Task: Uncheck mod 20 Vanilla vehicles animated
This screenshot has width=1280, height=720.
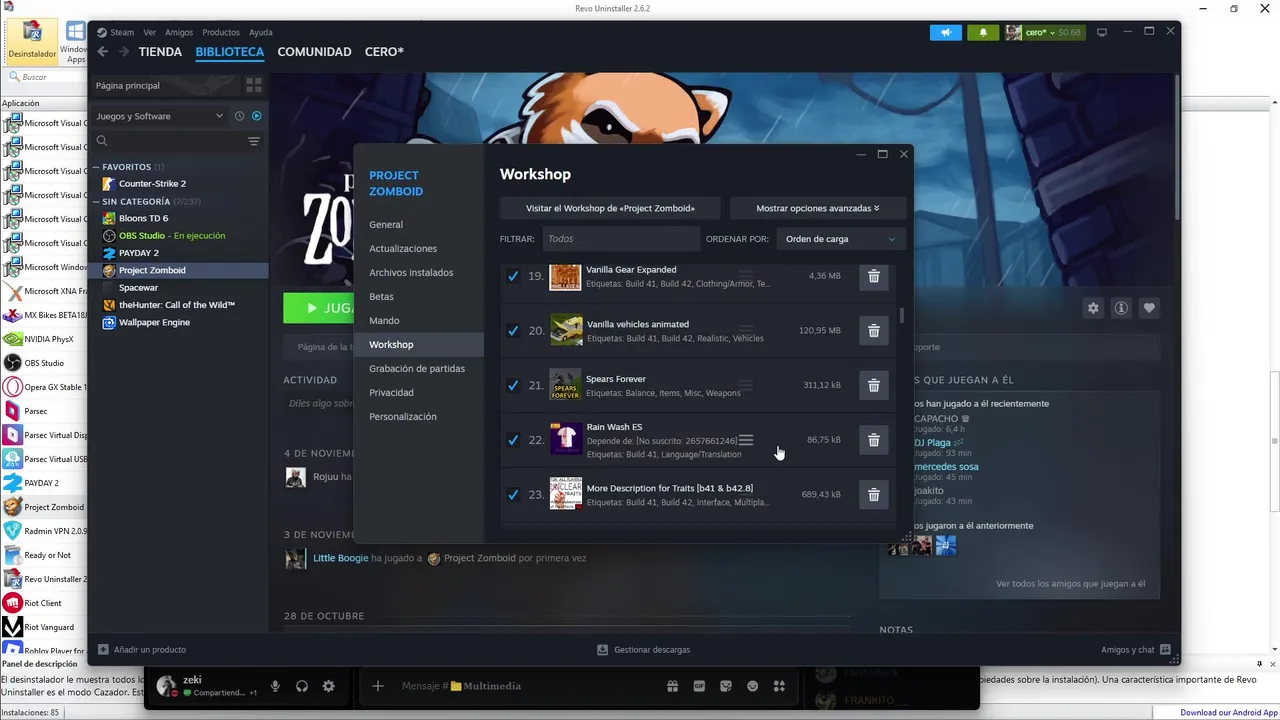Action: (513, 331)
